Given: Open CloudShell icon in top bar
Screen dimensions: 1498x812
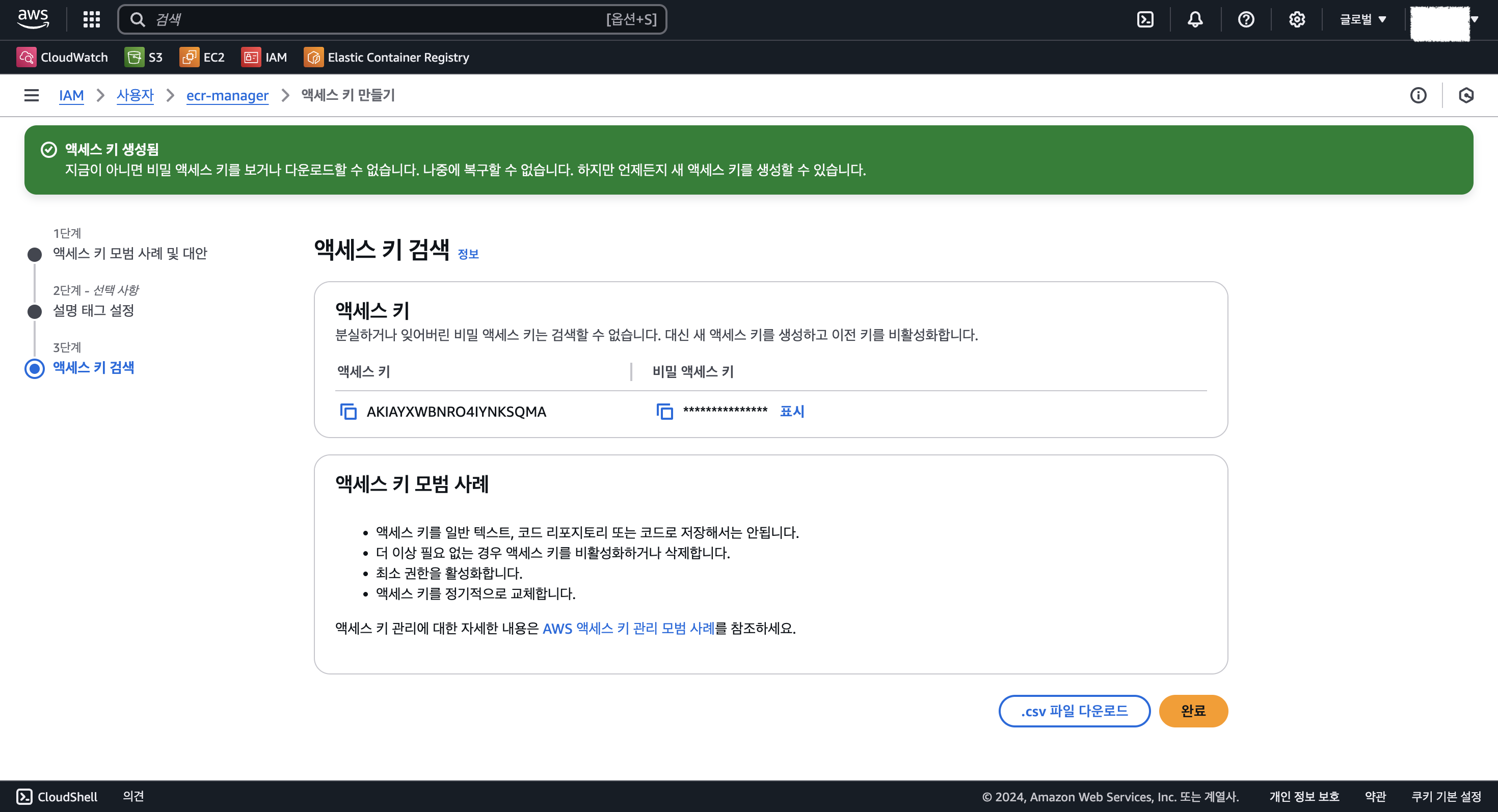Looking at the screenshot, I should click(x=1145, y=20).
